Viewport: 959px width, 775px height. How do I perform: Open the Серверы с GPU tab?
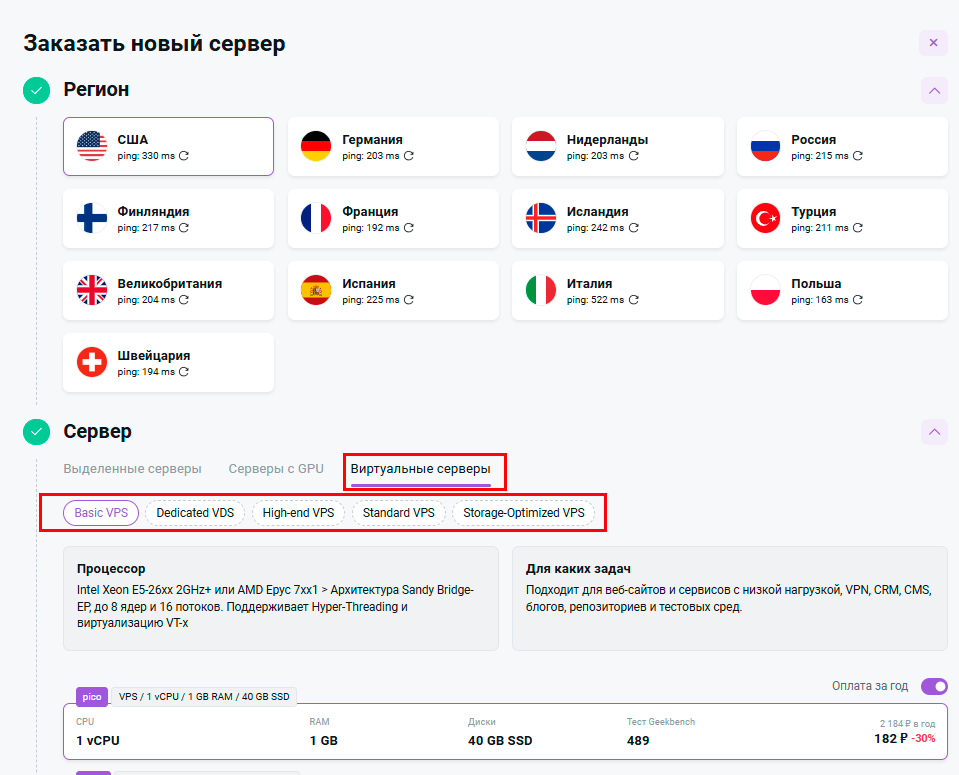pos(276,469)
